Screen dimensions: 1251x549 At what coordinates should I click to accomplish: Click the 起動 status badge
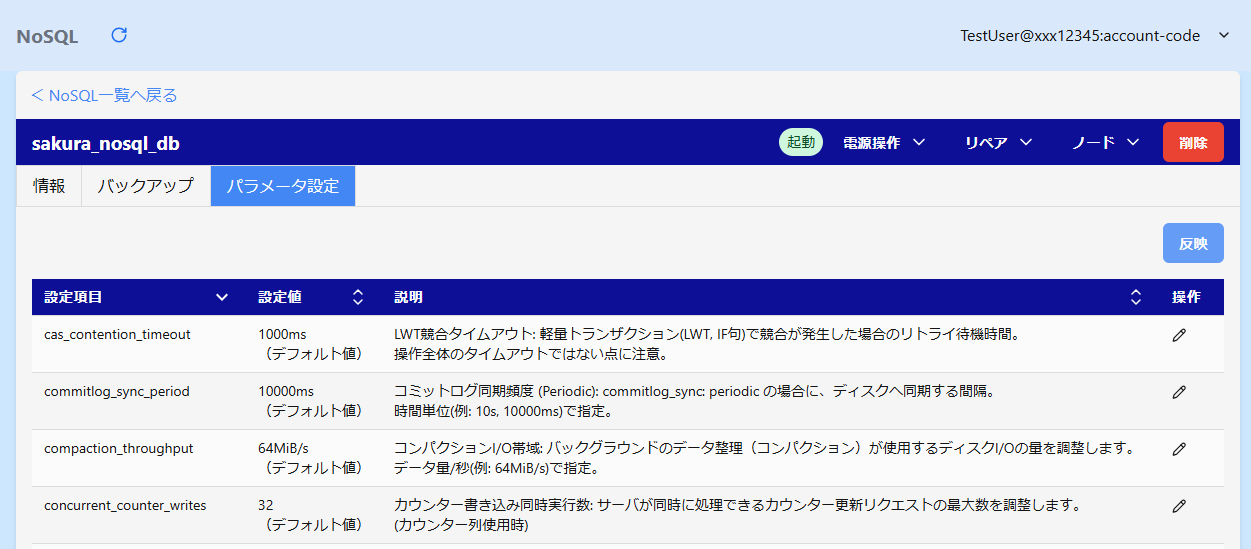coord(800,143)
